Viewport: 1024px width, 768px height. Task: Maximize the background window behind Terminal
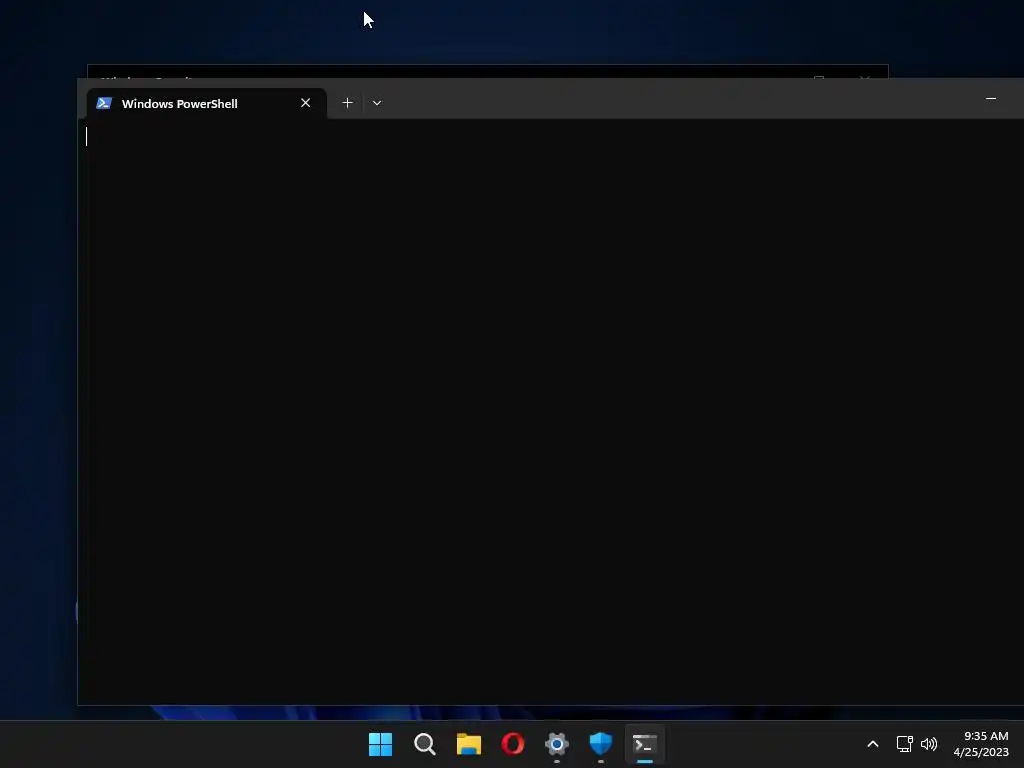(x=819, y=78)
